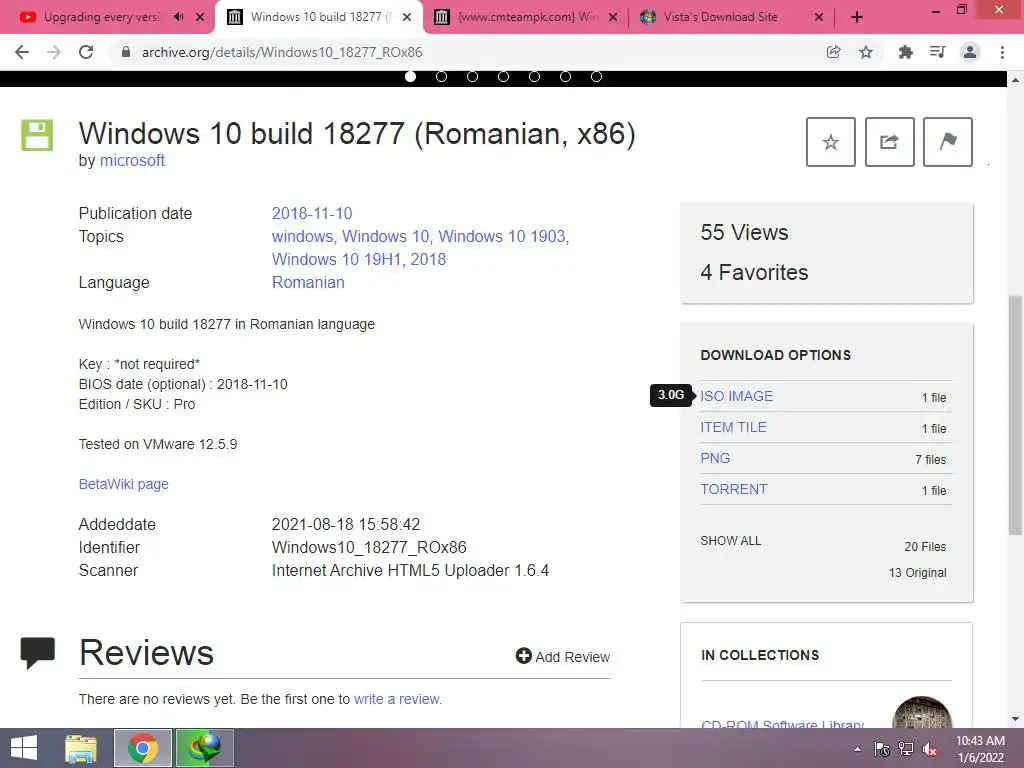Select the first carousel dot
The width and height of the screenshot is (1024, 768).
(410, 76)
